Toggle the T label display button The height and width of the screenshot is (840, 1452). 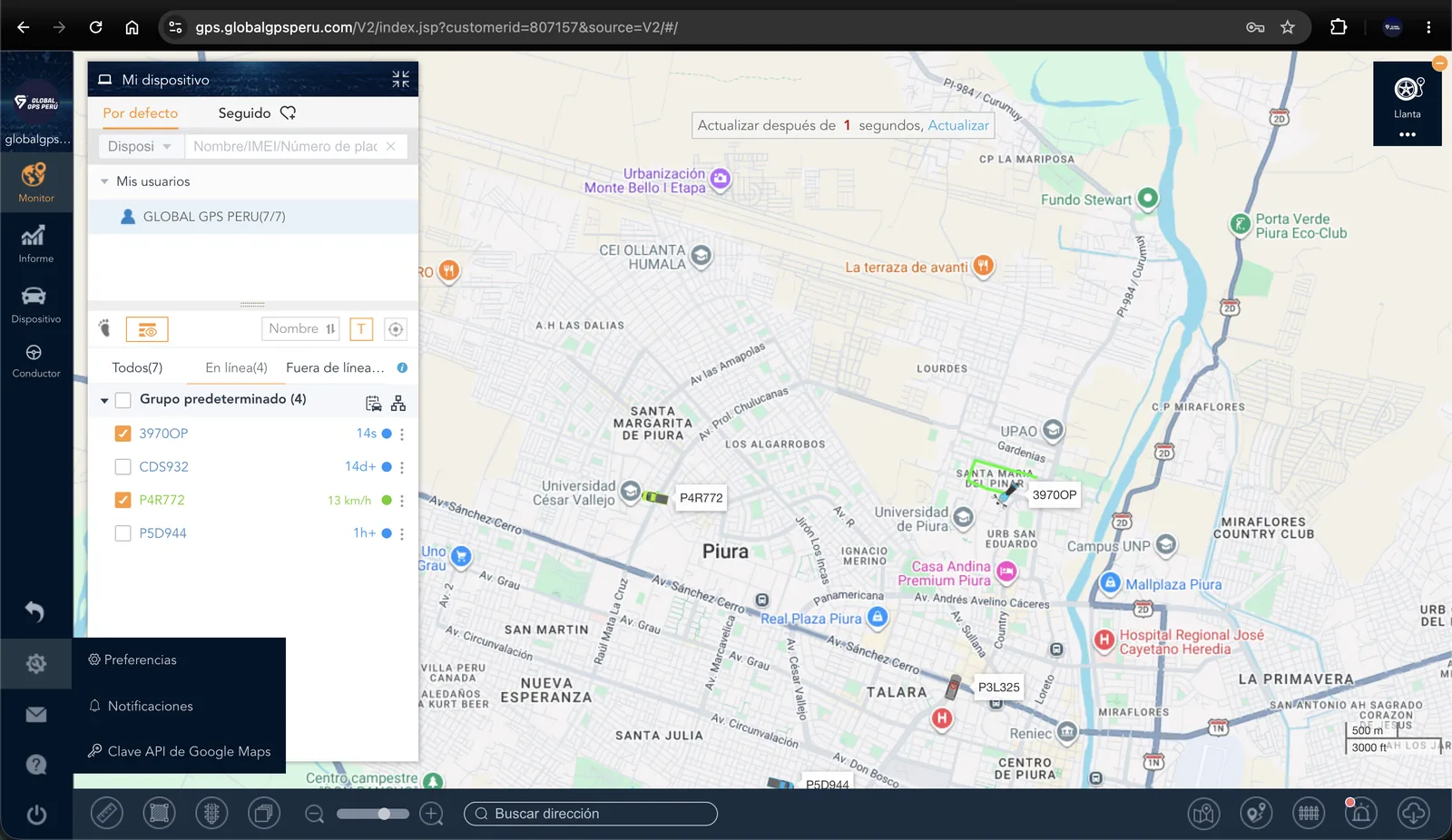click(x=361, y=329)
